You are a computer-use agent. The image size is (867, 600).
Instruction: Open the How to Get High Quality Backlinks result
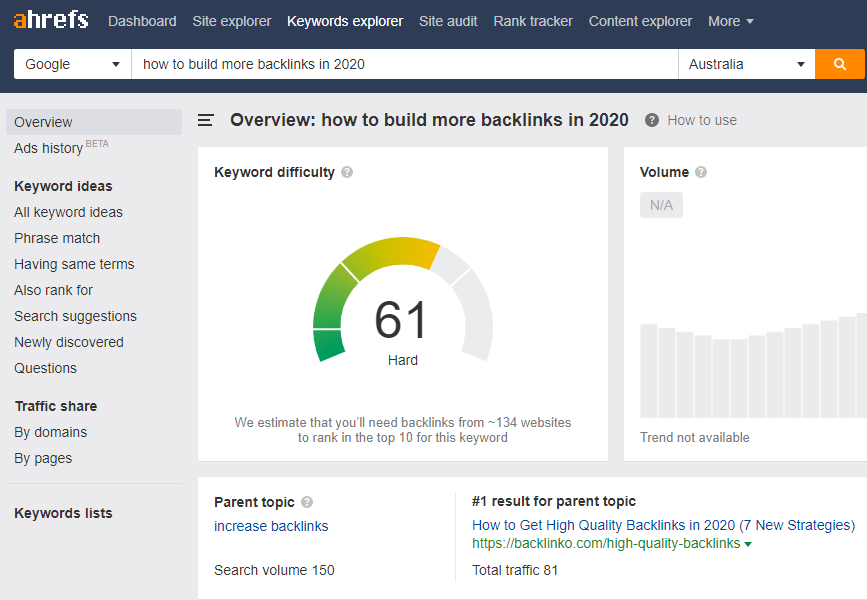click(x=664, y=525)
